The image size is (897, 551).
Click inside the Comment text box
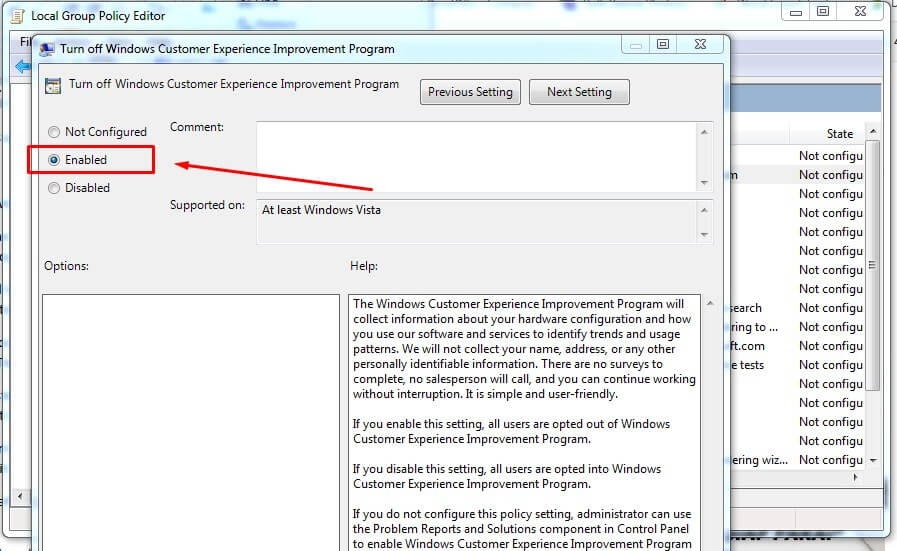click(476, 157)
